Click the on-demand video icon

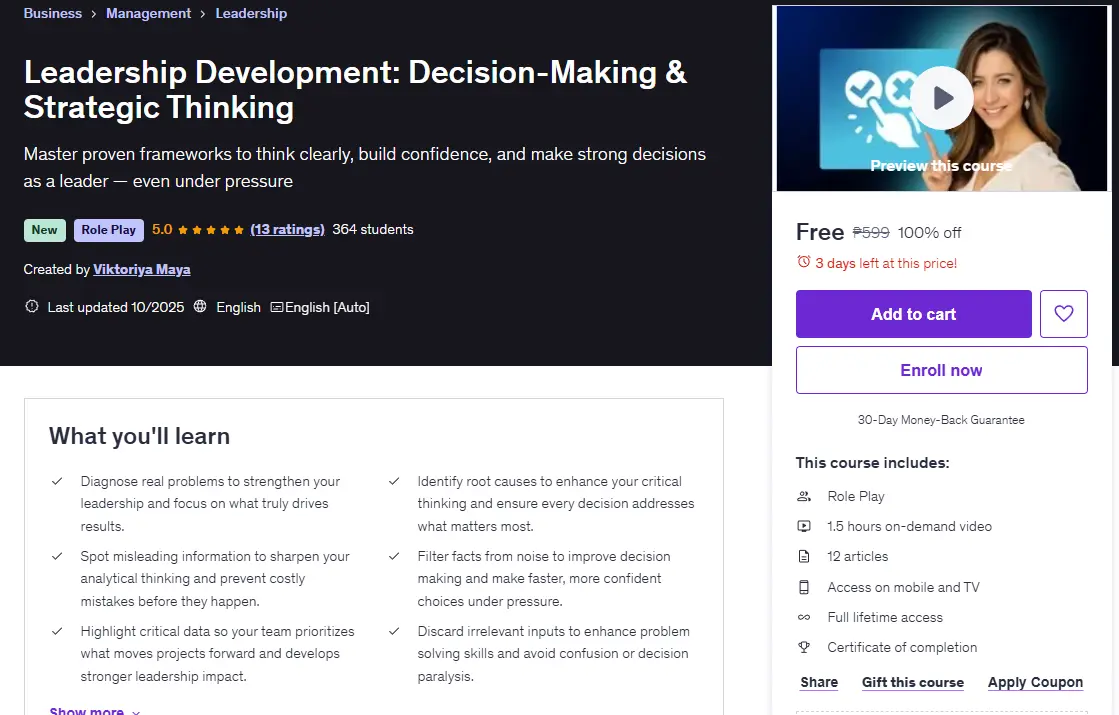pos(804,526)
